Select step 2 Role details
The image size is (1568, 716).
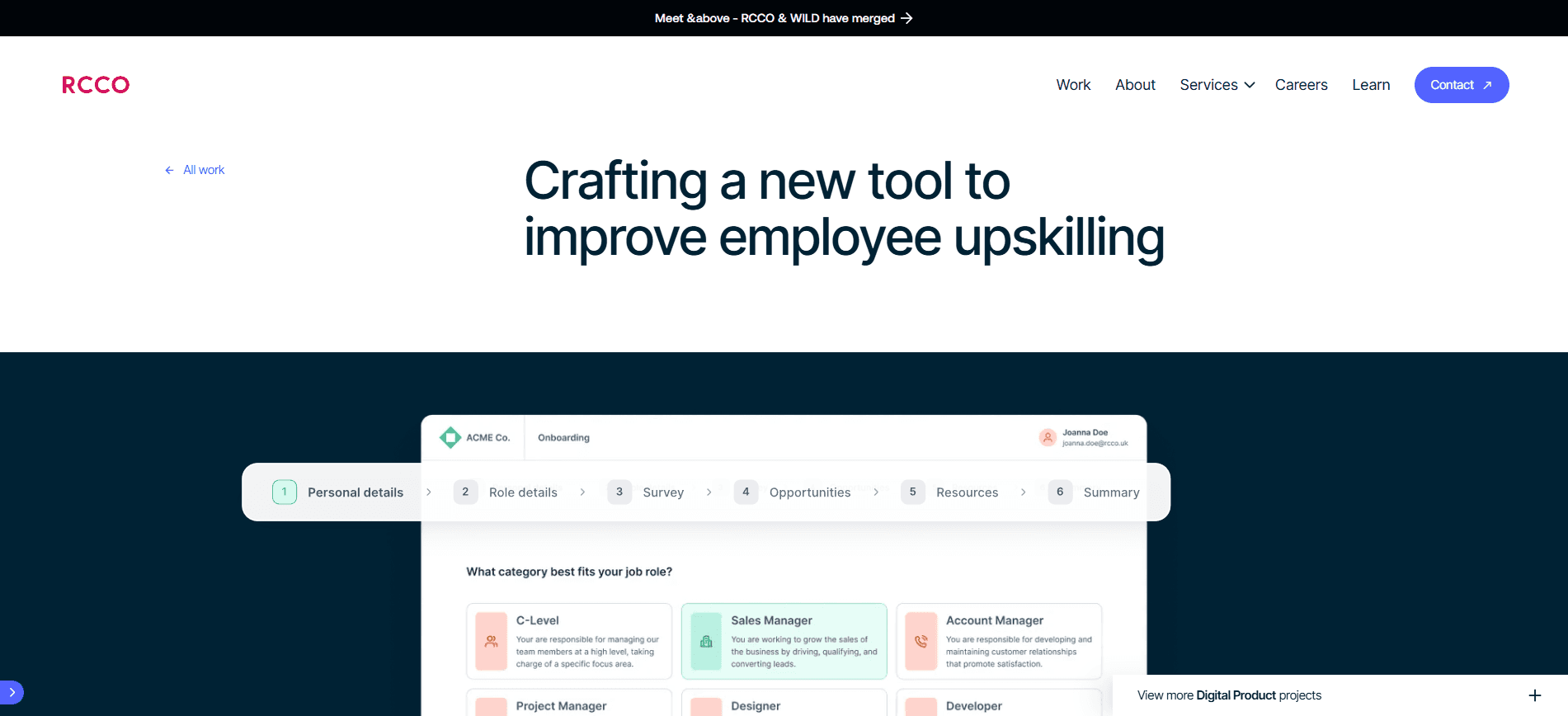(506, 492)
